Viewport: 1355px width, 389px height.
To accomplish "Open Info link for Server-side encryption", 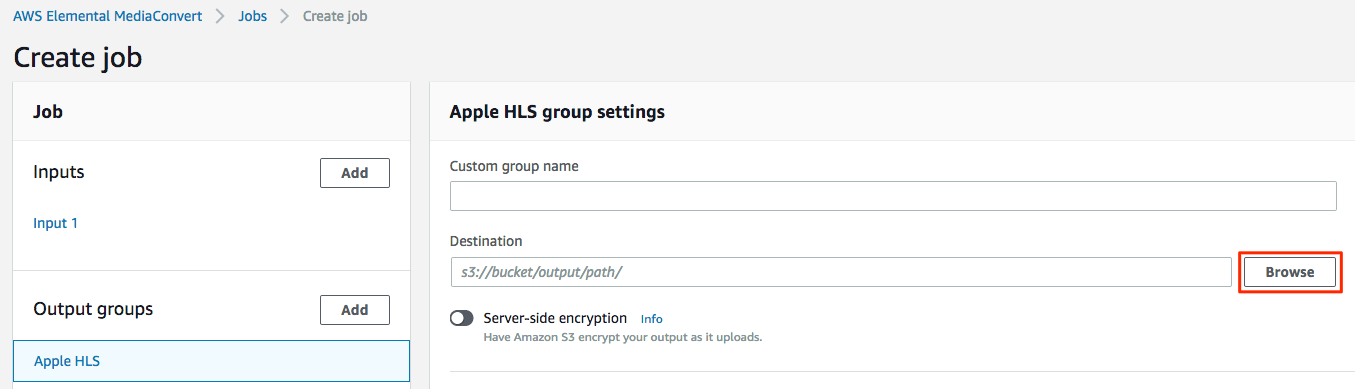I will tap(652, 319).
